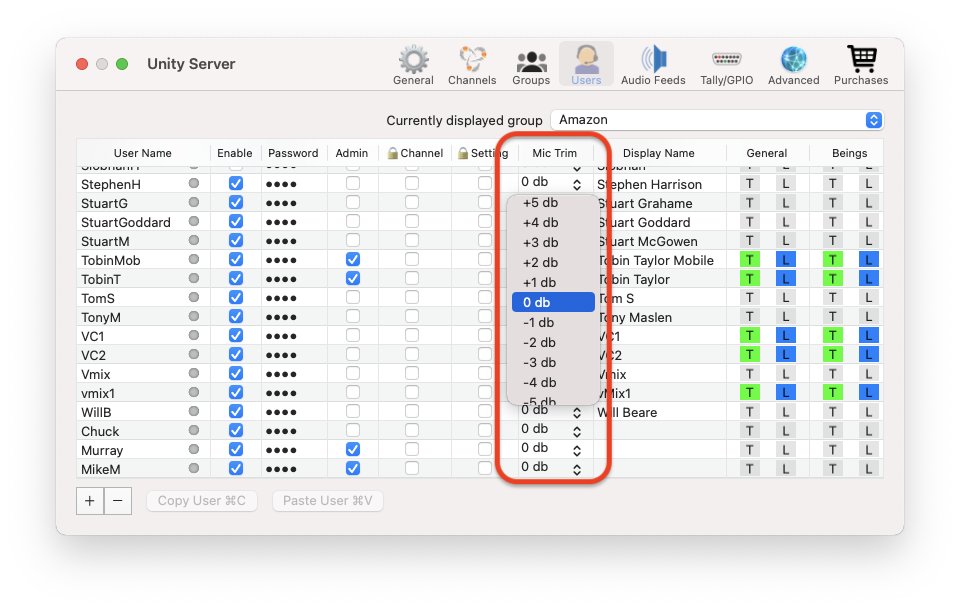This screenshot has height=609, width=960.
Task: Select the highlighted 0 db option
Action: (x=553, y=302)
